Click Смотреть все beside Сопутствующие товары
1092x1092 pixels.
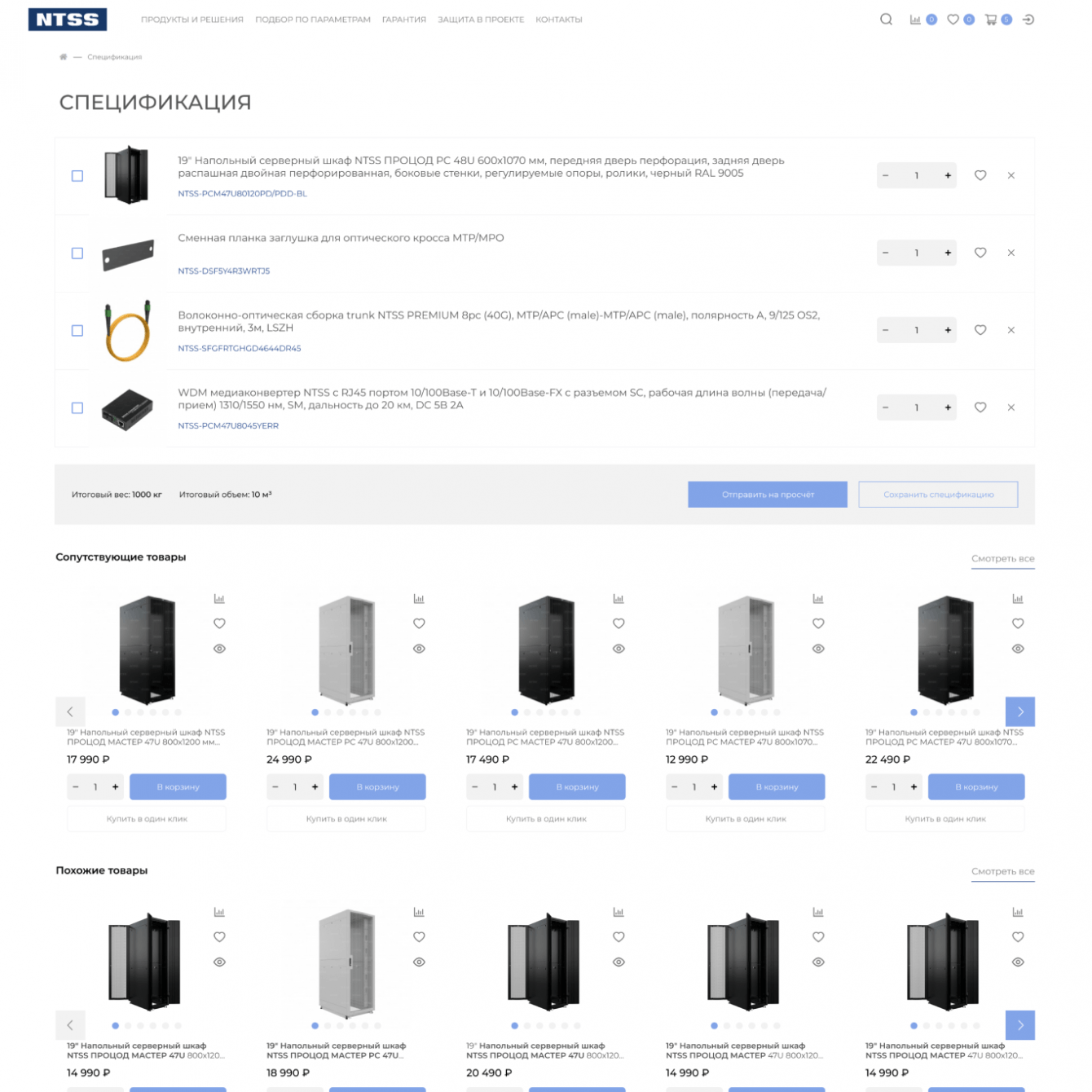tap(1003, 559)
